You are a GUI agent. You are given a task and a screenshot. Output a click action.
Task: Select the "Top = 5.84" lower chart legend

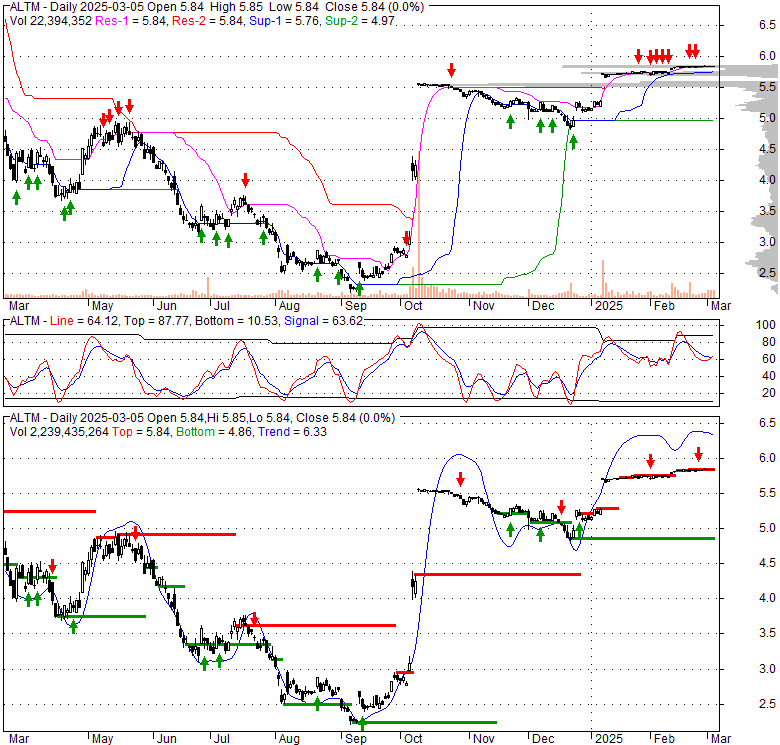141,432
